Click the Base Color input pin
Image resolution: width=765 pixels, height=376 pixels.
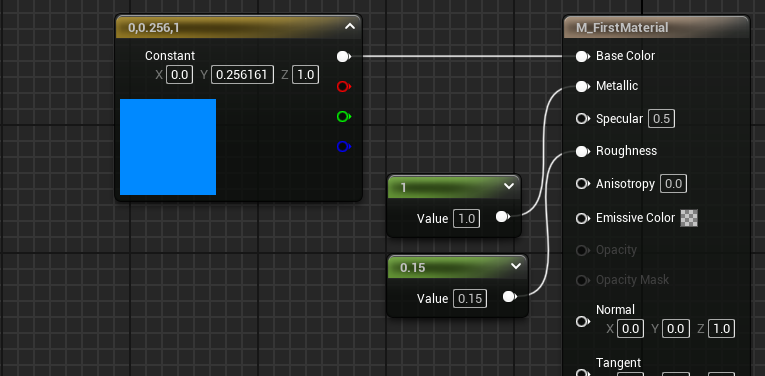[x=583, y=57]
